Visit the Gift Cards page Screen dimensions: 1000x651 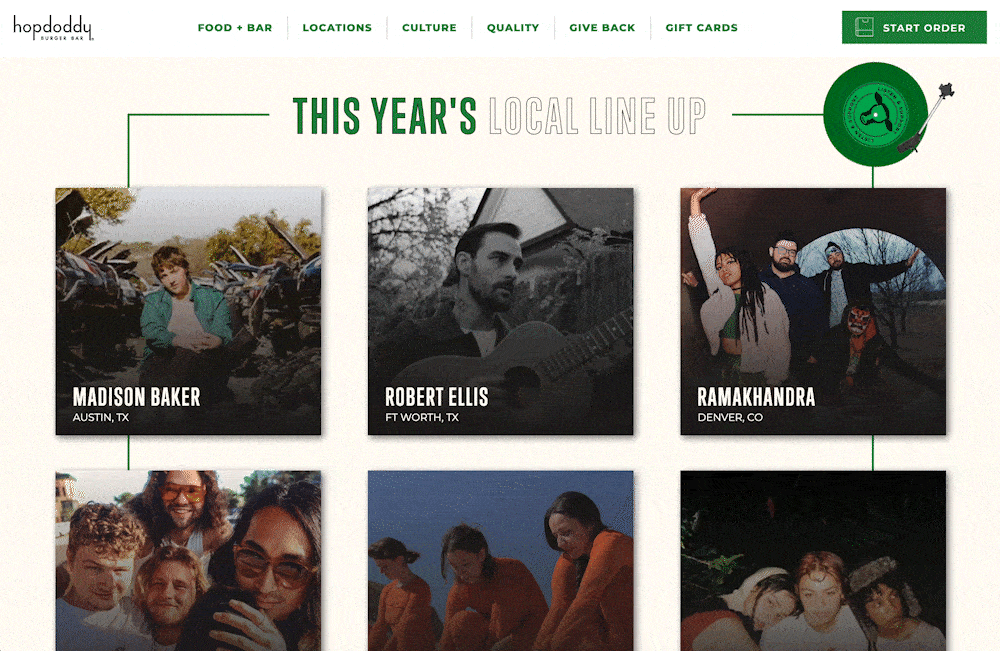click(x=702, y=27)
